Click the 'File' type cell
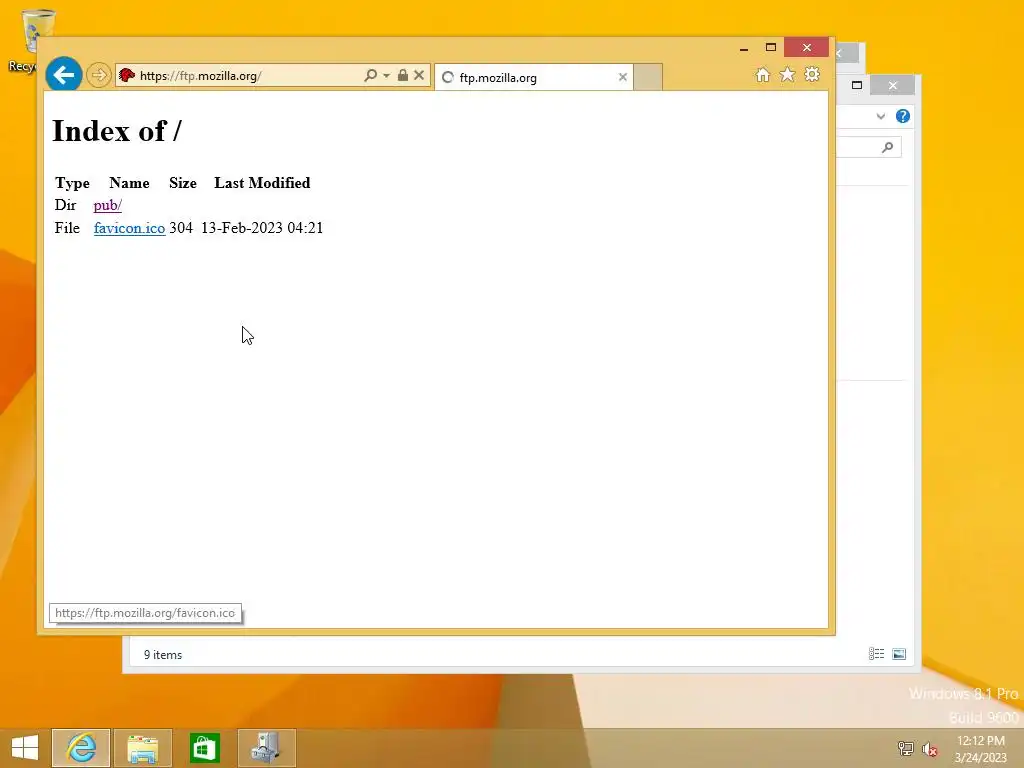 (67, 228)
